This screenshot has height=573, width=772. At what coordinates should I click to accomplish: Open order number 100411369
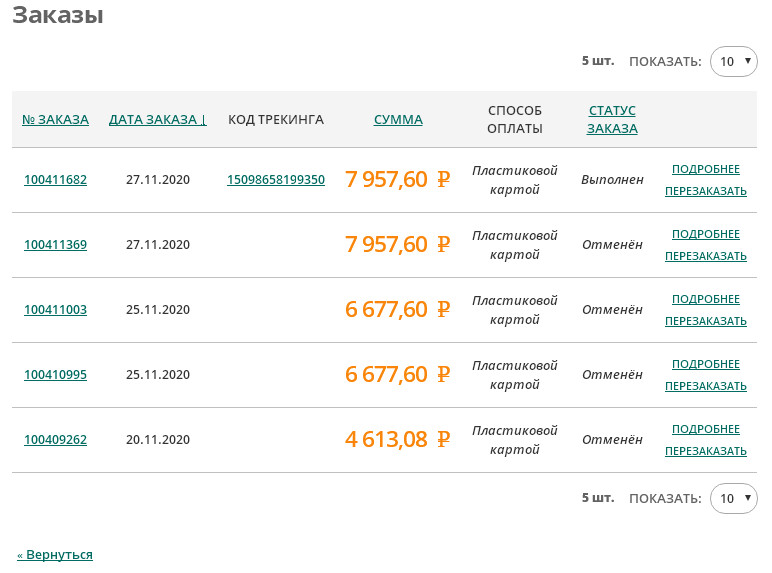click(55, 245)
